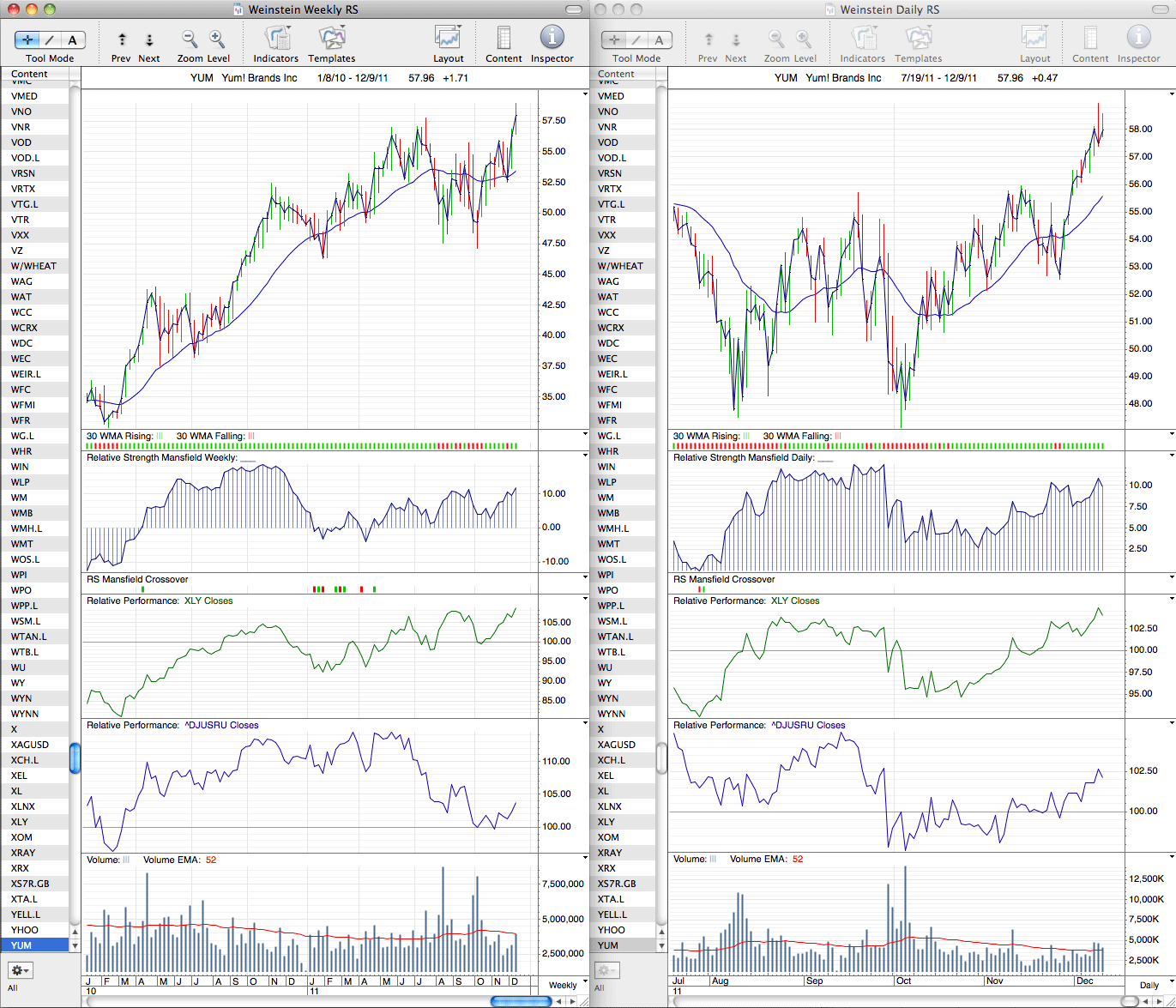Zoom in with the plus magnifier
Image resolution: width=1176 pixels, height=1008 pixels.
coord(217,39)
